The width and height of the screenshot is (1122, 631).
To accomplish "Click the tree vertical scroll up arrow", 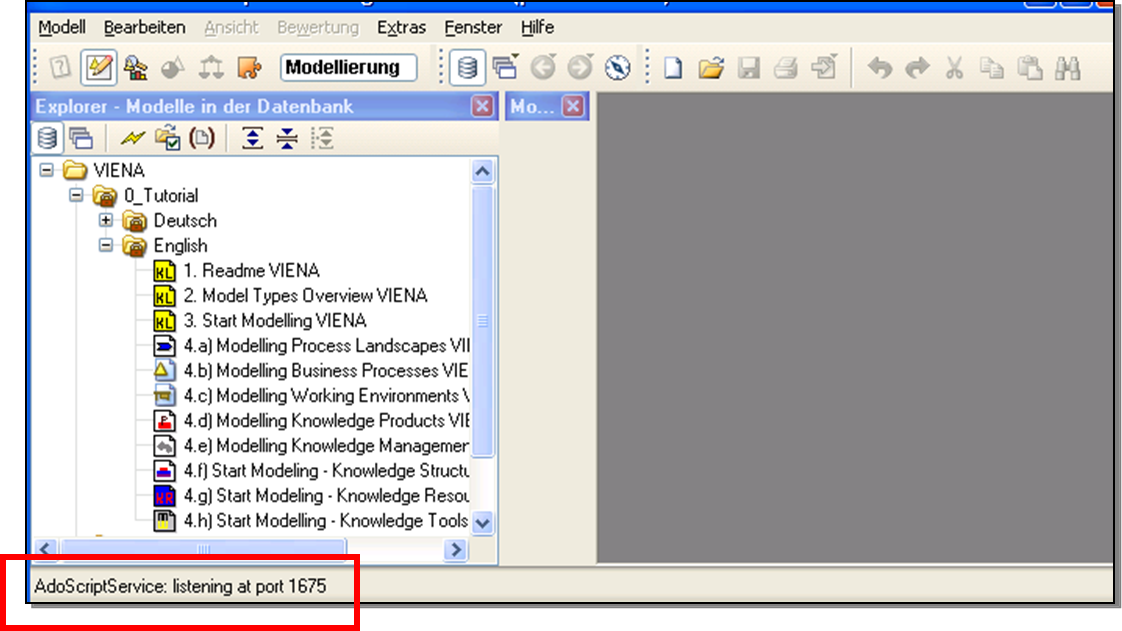I will coord(483,172).
